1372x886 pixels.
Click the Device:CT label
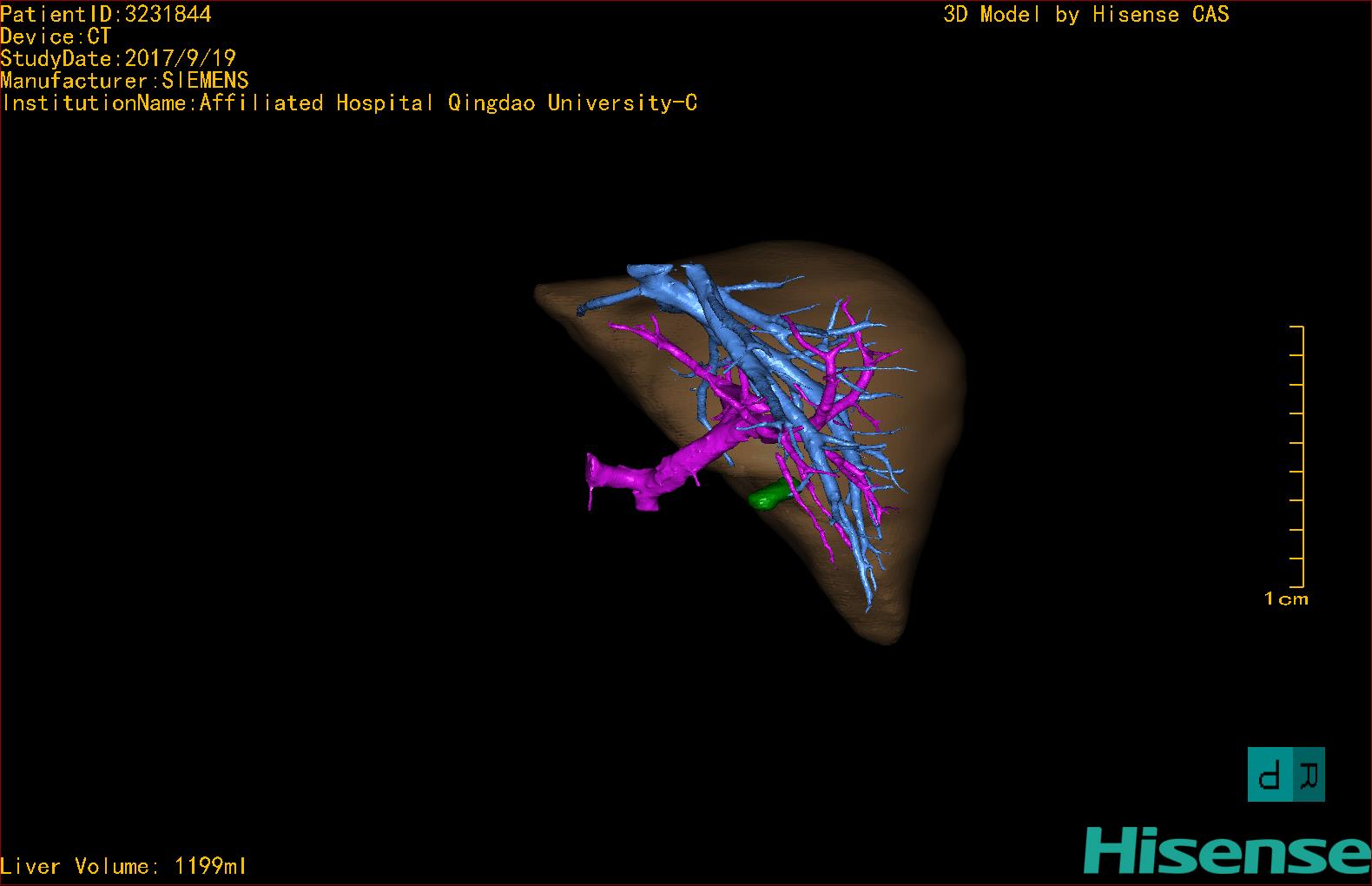click(56, 36)
